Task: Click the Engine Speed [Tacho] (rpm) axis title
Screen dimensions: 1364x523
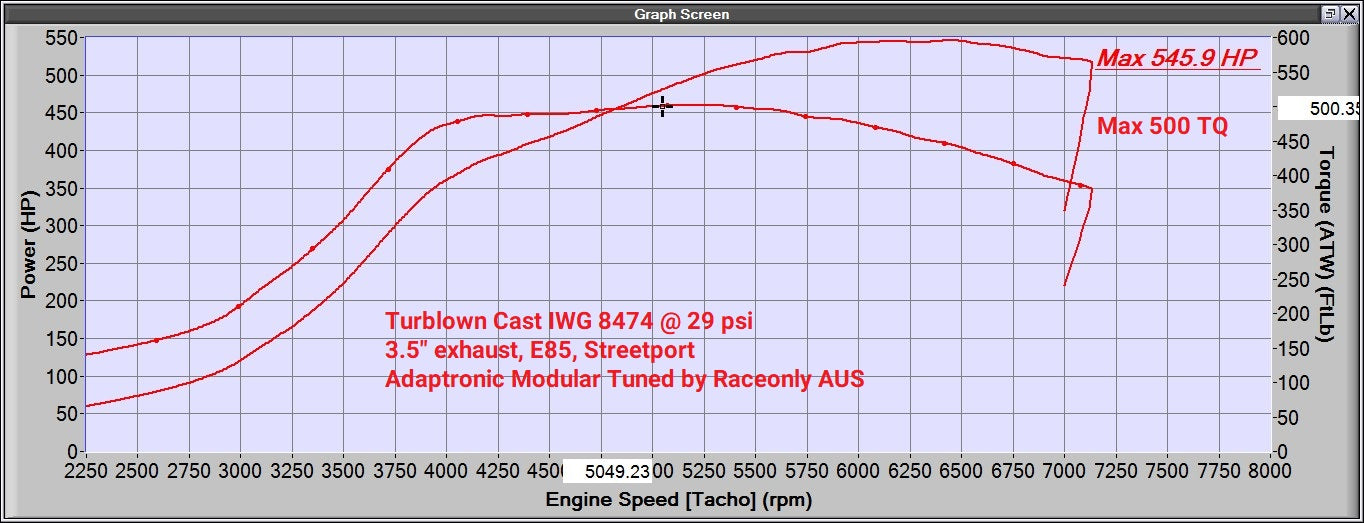Action: click(679, 499)
